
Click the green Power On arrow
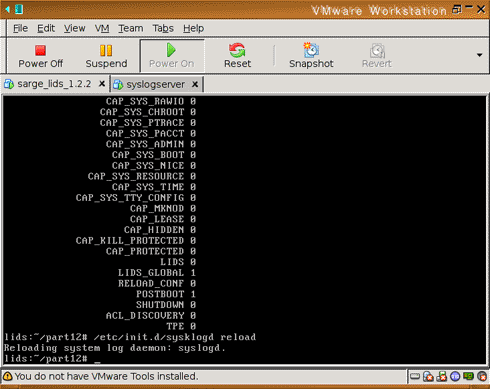pos(171,50)
